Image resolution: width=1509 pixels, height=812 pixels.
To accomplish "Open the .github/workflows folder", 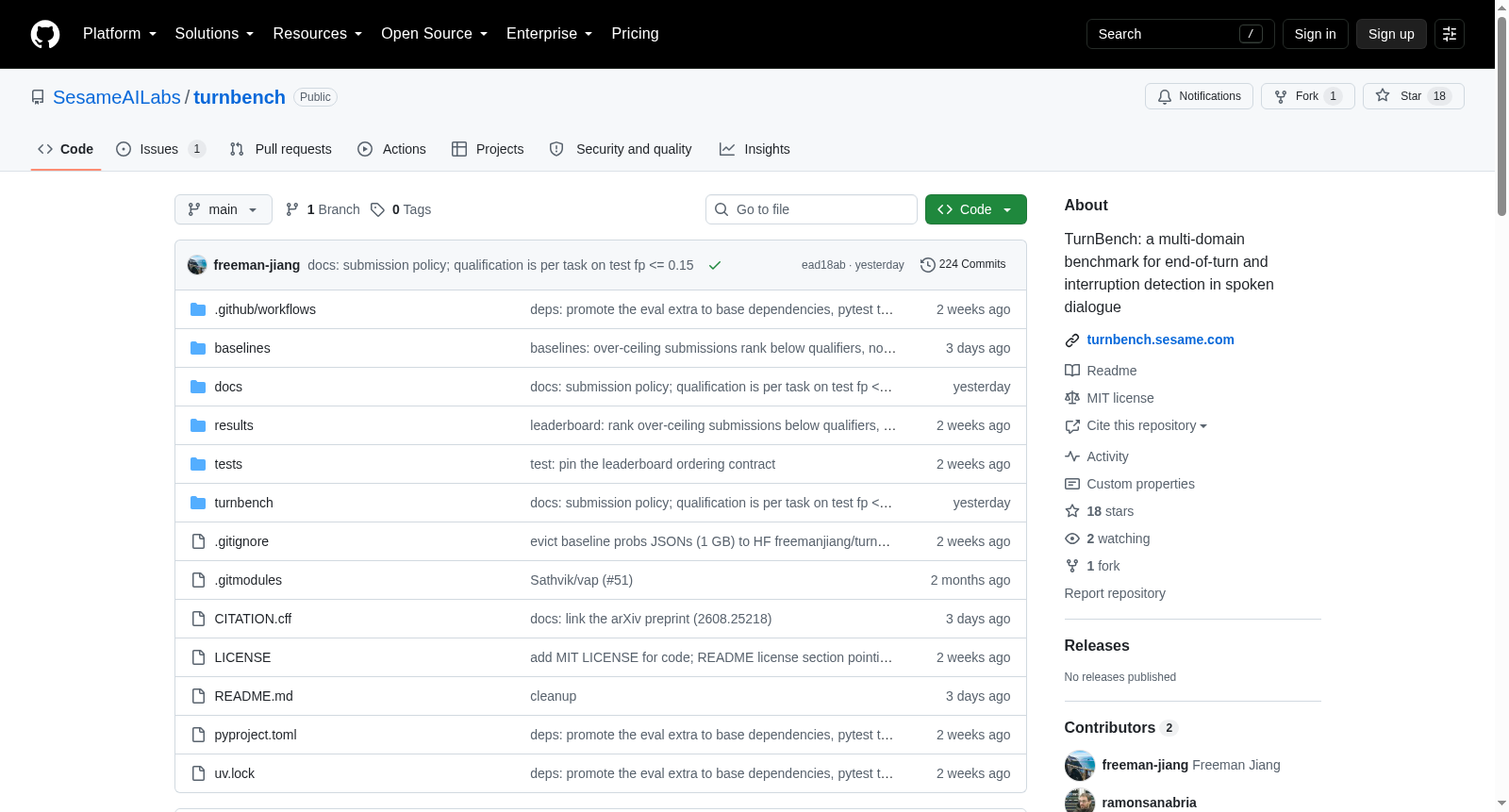I will point(265,309).
